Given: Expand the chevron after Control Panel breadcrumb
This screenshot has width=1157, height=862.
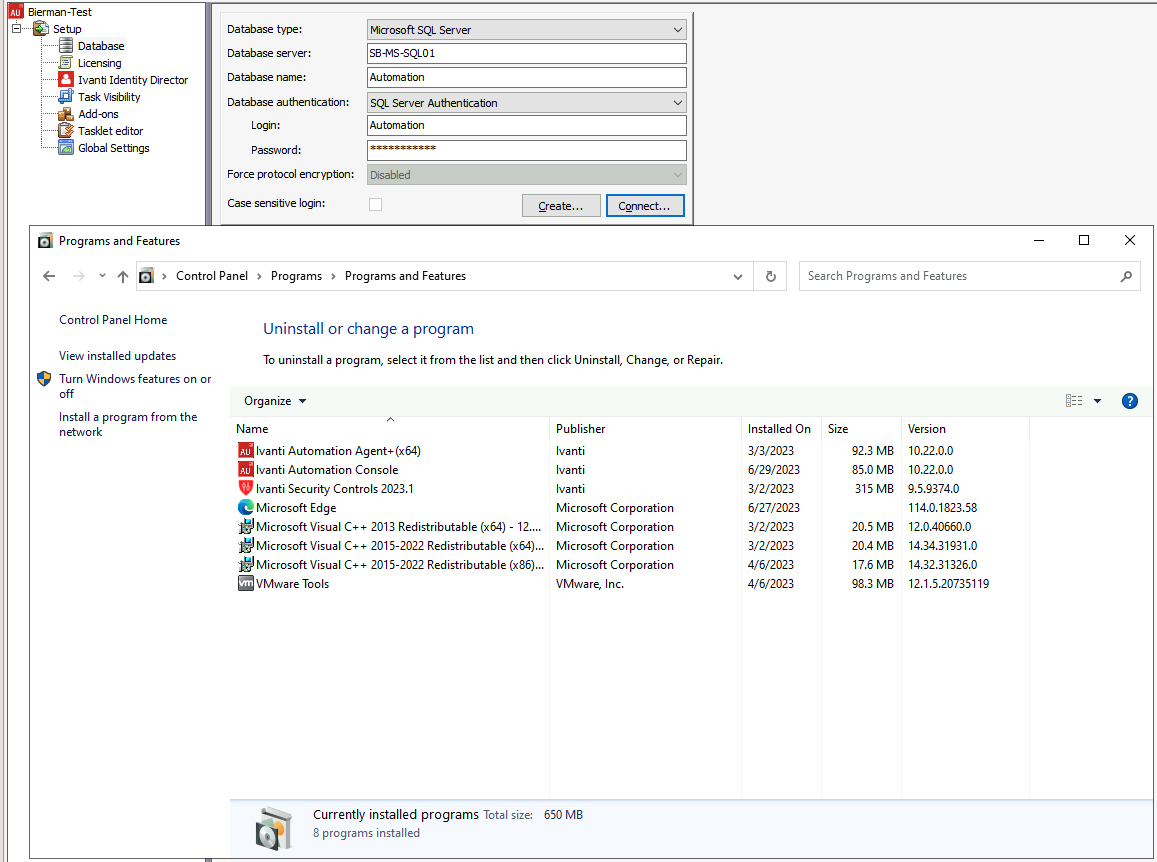Looking at the screenshot, I should pyautogui.click(x=259, y=276).
